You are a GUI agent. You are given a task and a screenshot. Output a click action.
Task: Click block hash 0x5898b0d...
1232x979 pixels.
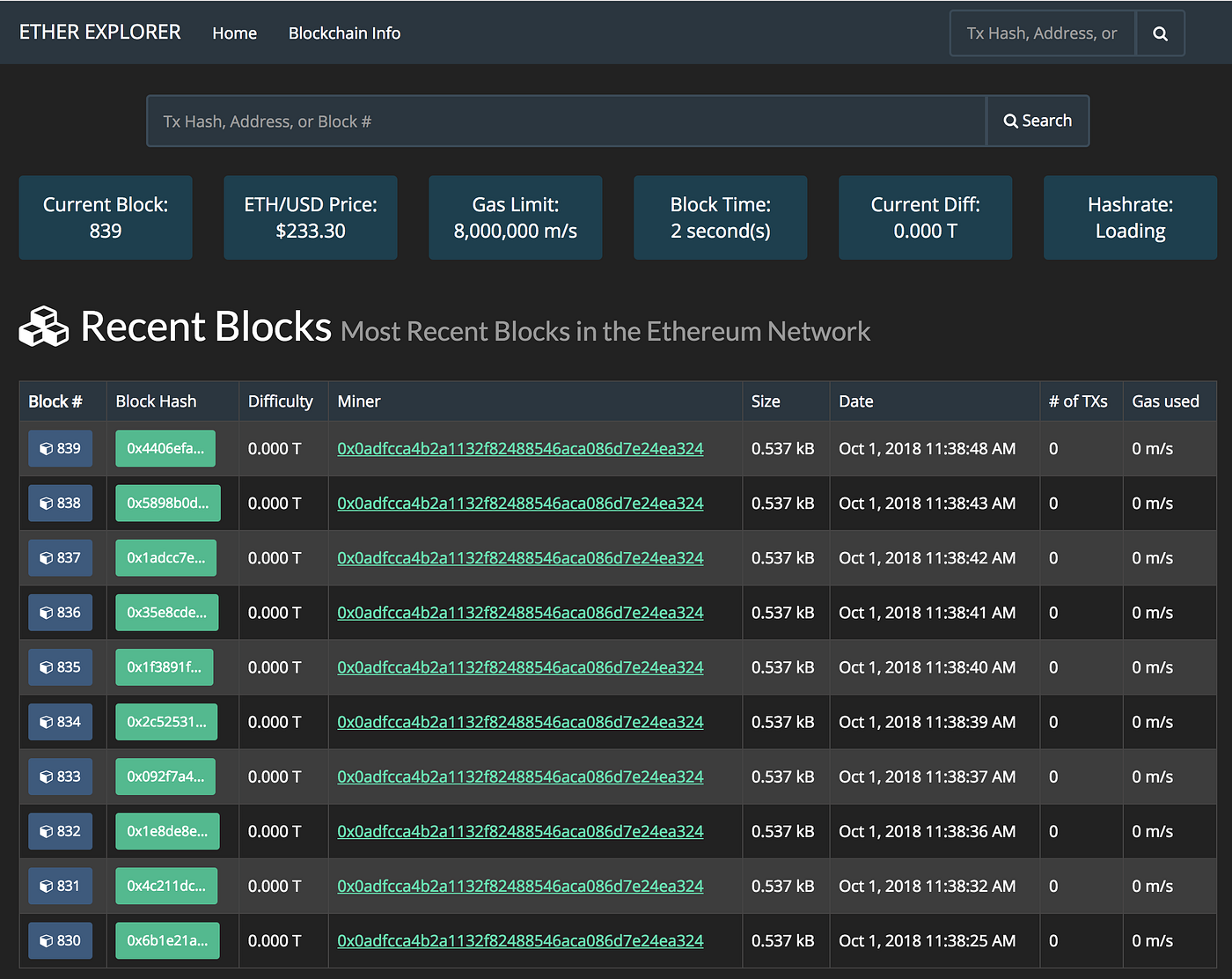tap(168, 503)
